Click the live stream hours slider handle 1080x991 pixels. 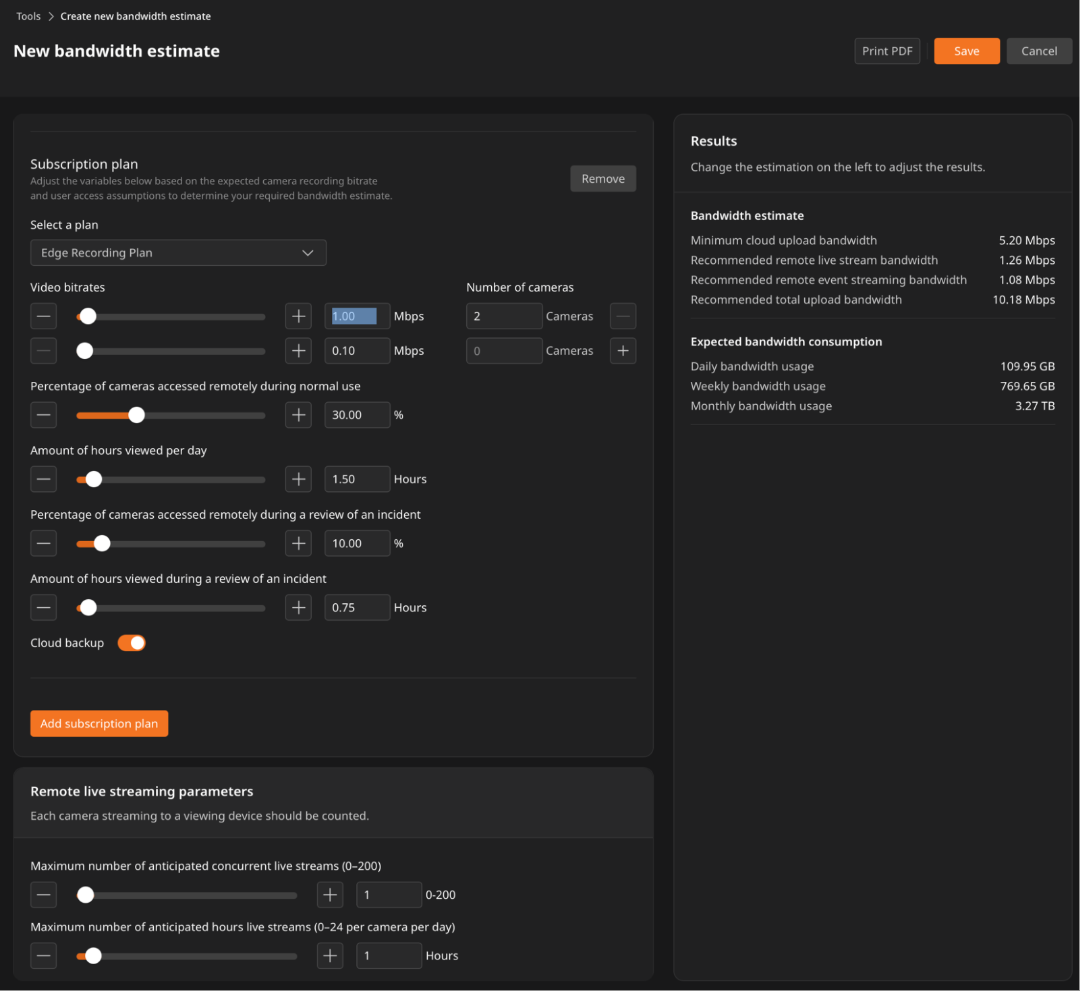click(93, 955)
